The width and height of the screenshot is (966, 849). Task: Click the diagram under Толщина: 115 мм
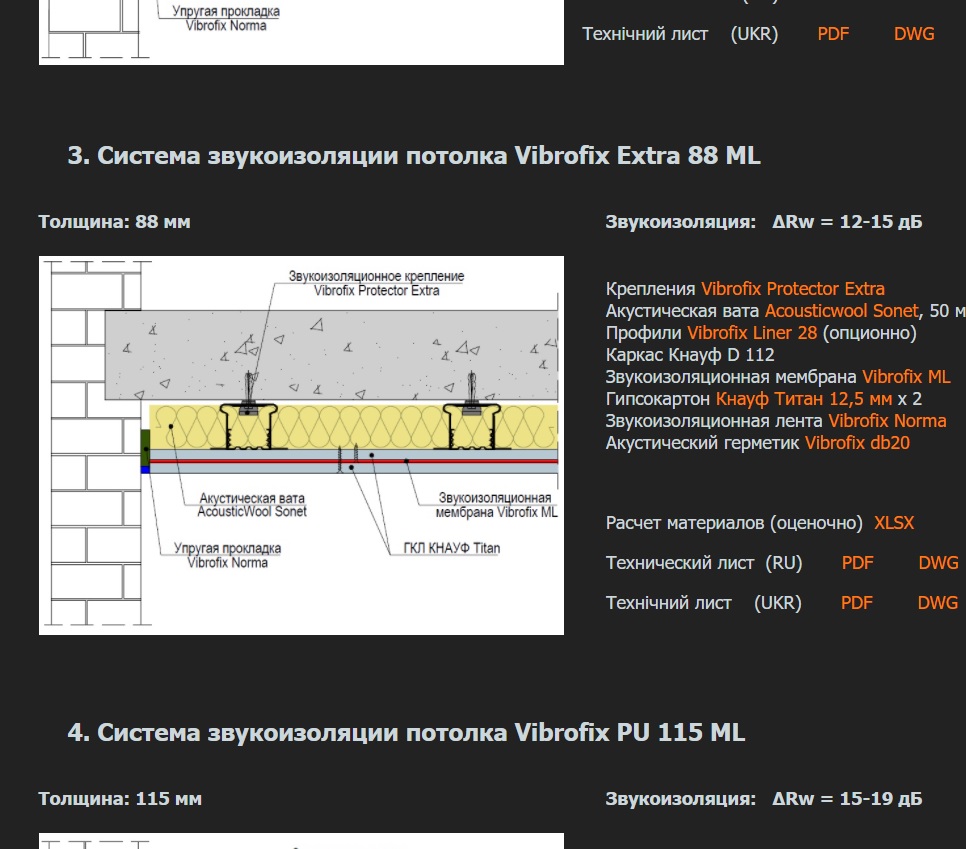point(301,840)
